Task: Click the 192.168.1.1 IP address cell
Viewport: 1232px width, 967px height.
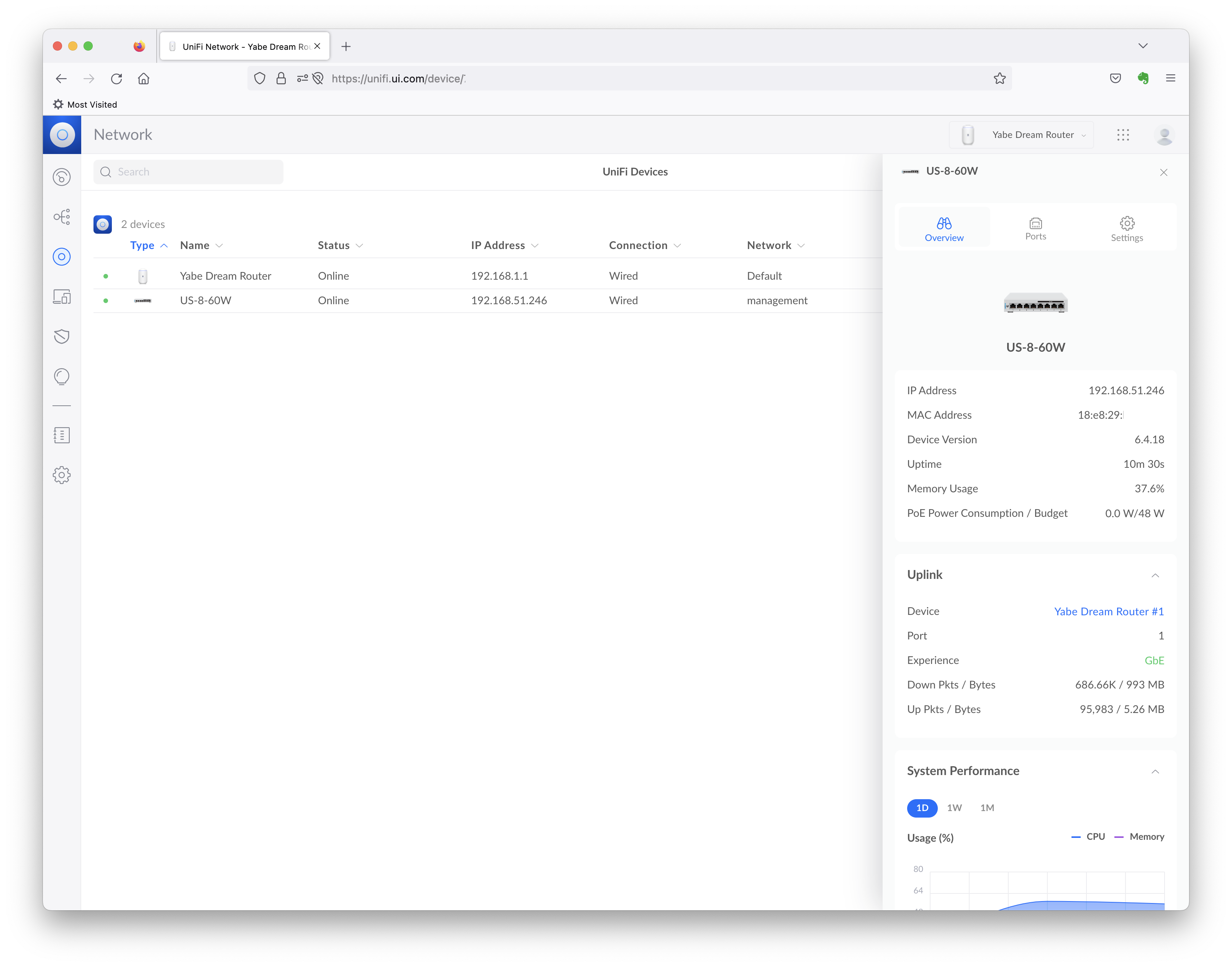Action: [x=500, y=276]
